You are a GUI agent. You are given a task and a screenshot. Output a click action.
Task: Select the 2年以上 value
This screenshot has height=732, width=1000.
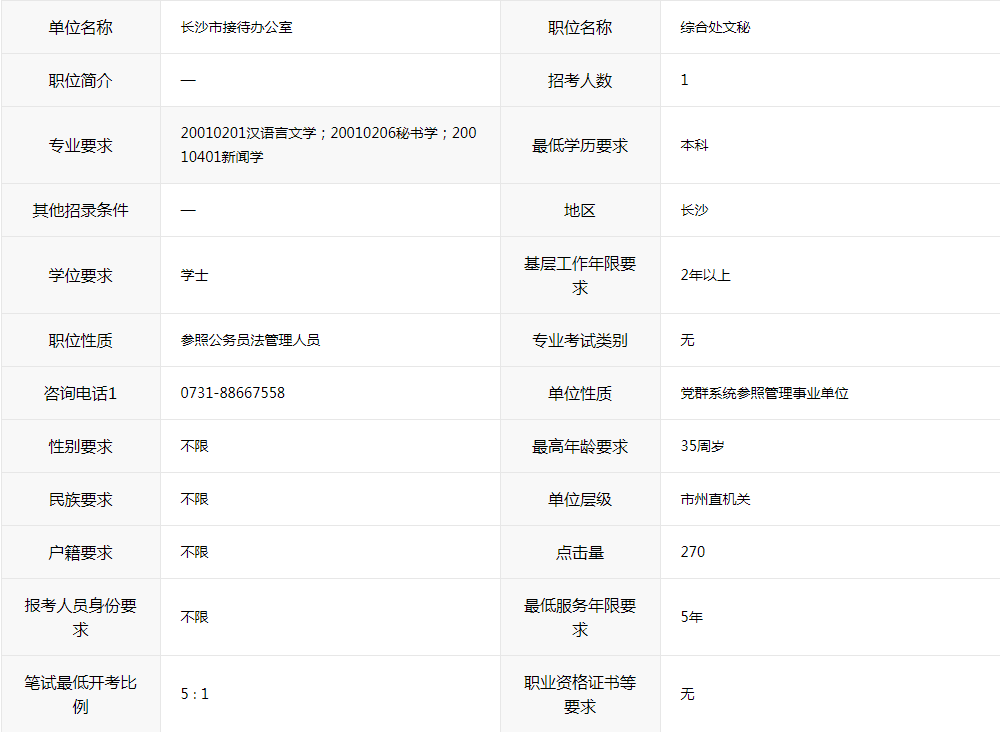tap(705, 275)
